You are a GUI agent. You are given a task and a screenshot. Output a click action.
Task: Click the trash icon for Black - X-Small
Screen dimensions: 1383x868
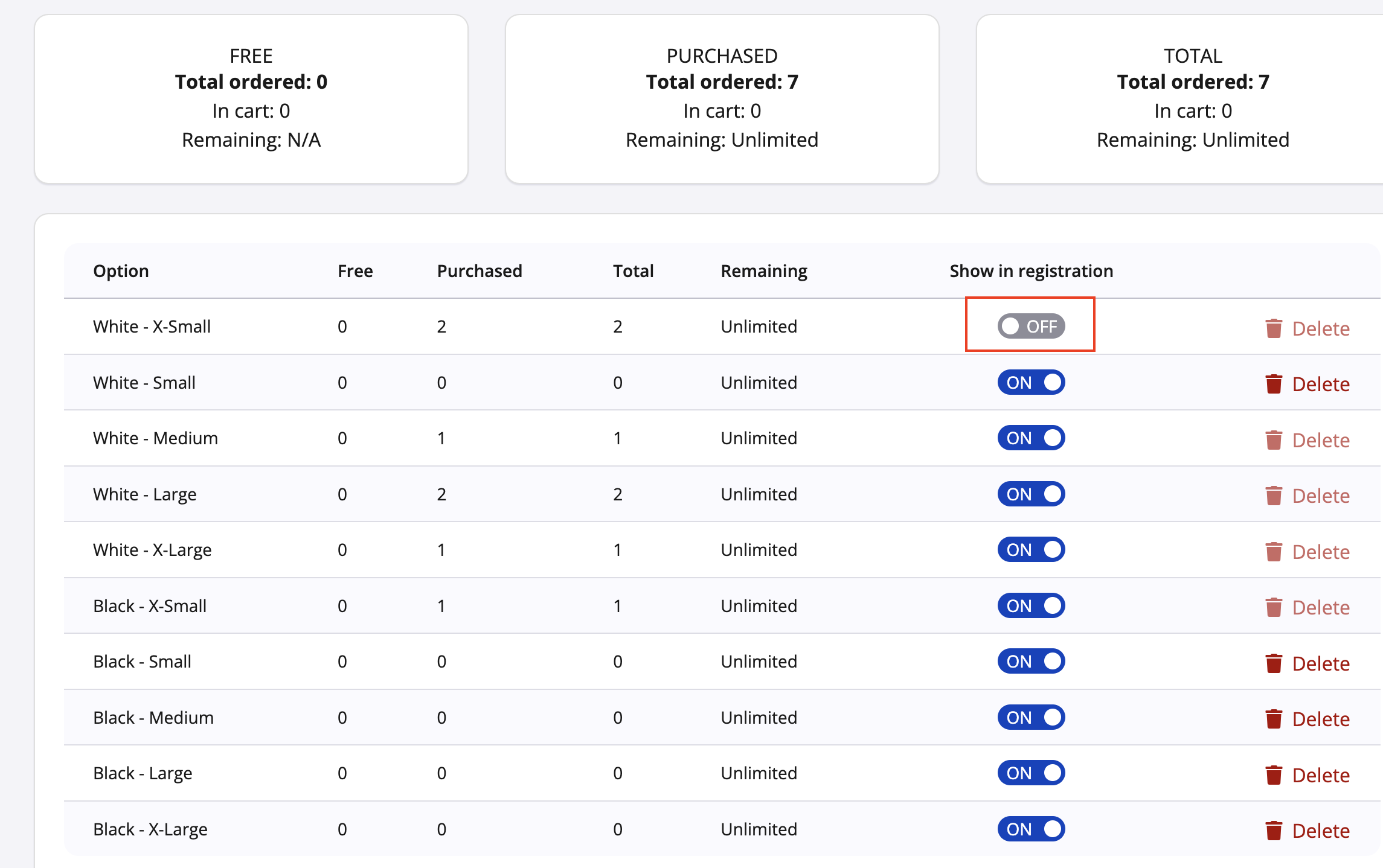tap(1273, 606)
